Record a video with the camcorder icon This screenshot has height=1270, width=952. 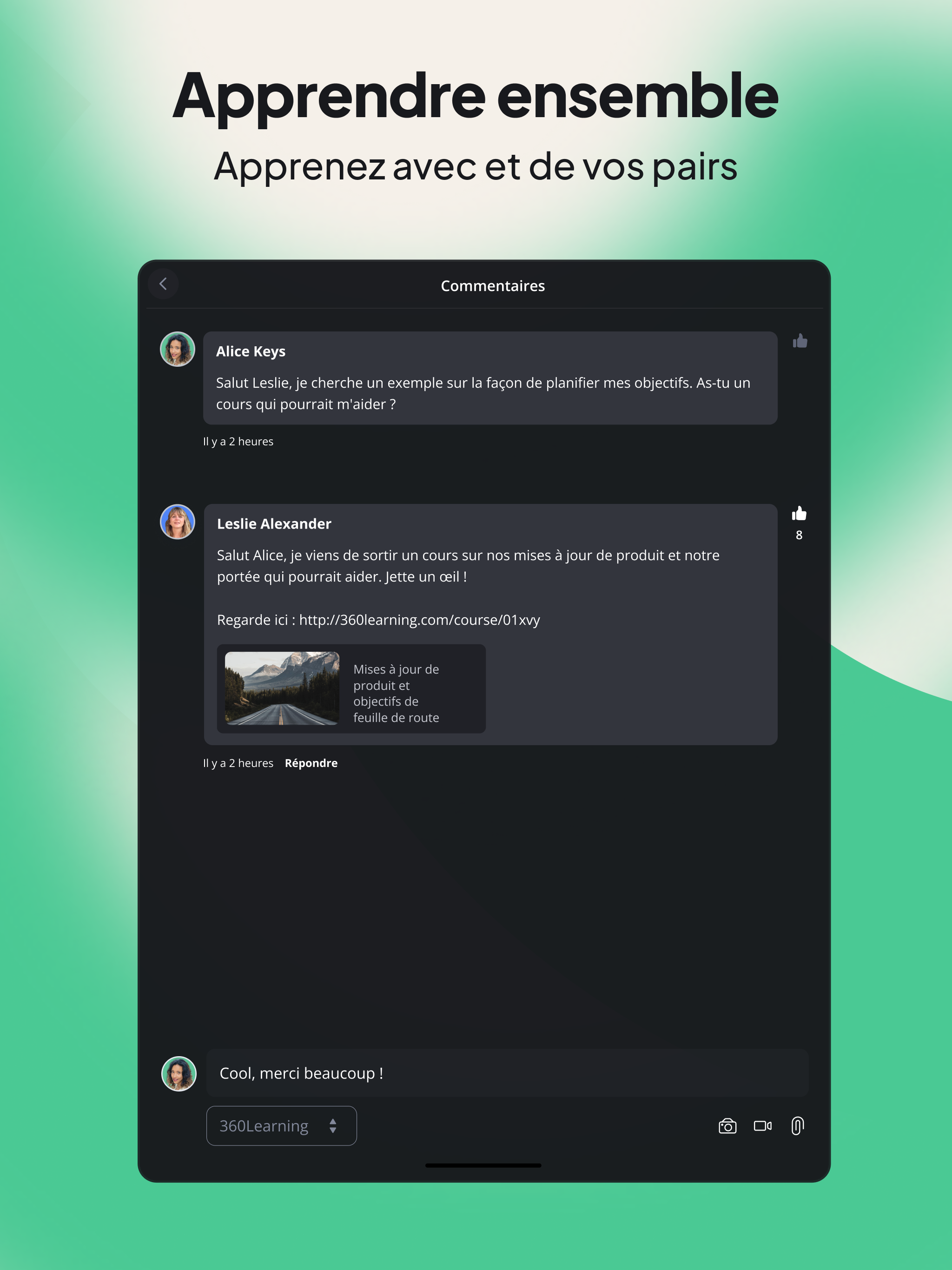[762, 1126]
